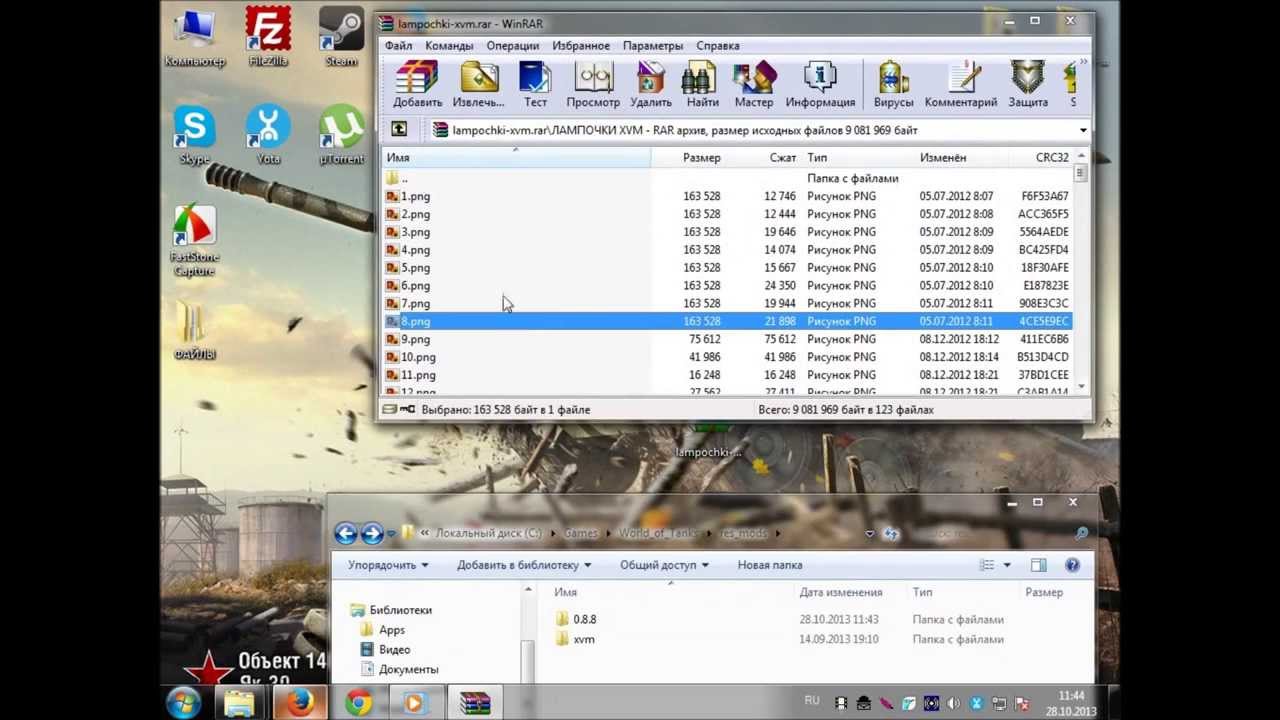Click the WinRAR file list vertical scrollbar
Screen dimensions: 1280x720
(1081, 270)
